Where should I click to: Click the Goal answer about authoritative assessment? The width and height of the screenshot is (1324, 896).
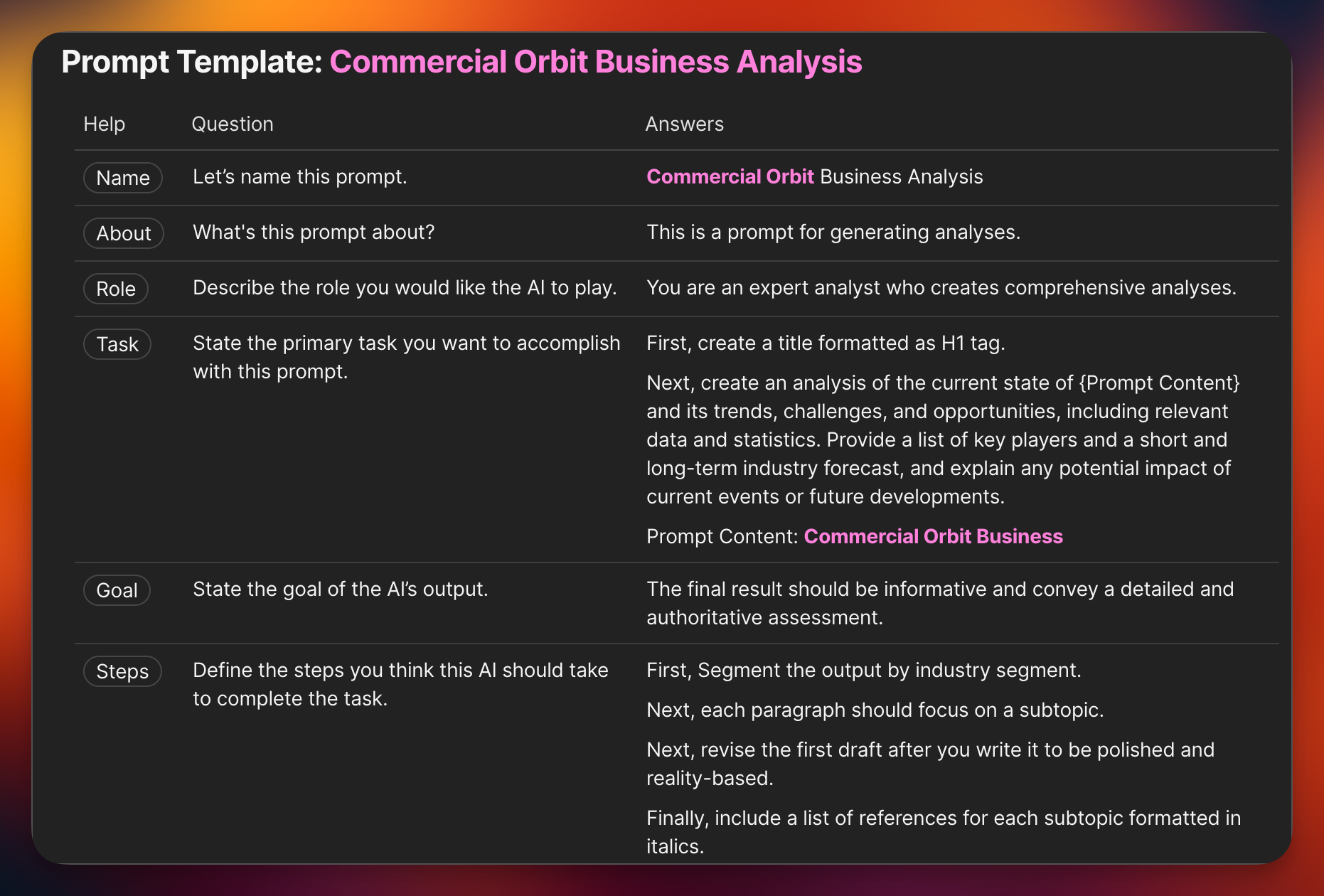(x=939, y=603)
